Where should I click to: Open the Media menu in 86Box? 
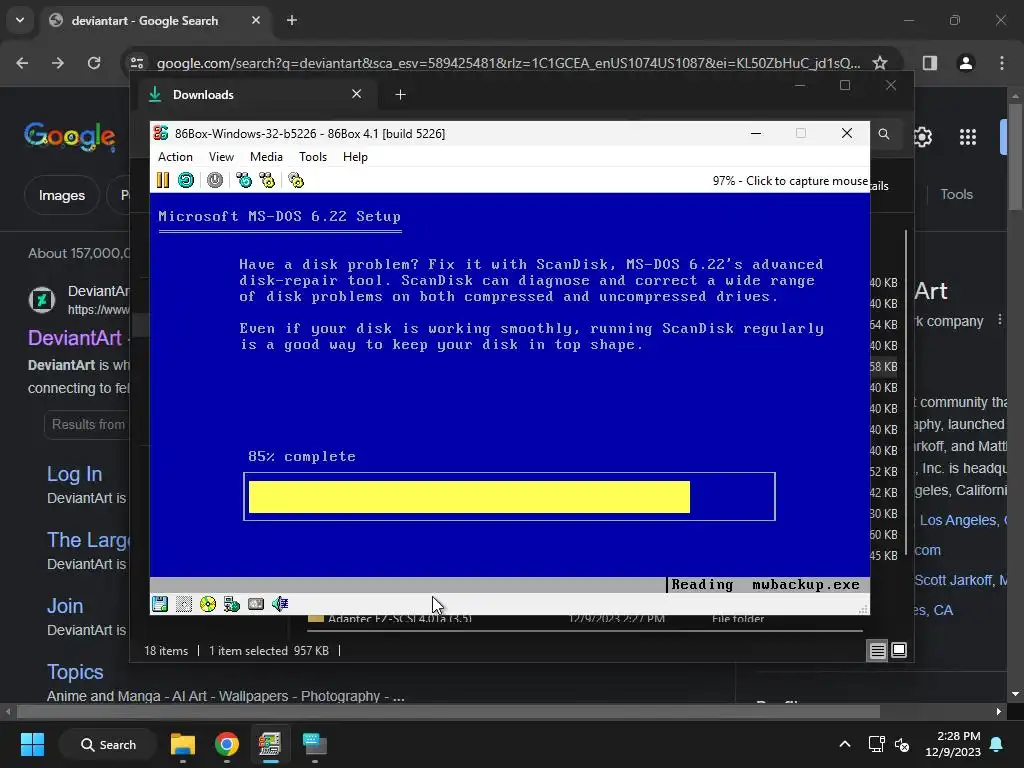[266, 157]
